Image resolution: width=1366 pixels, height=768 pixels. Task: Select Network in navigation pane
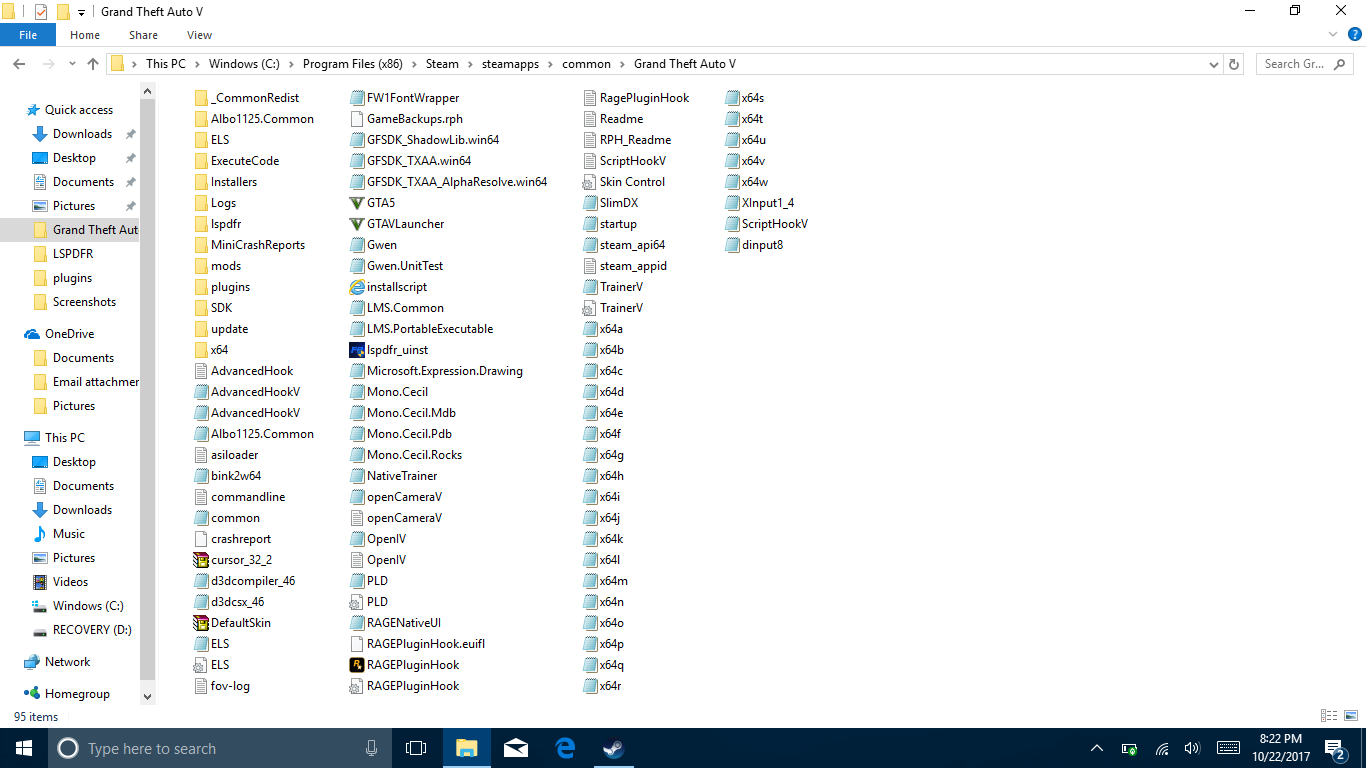67,662
